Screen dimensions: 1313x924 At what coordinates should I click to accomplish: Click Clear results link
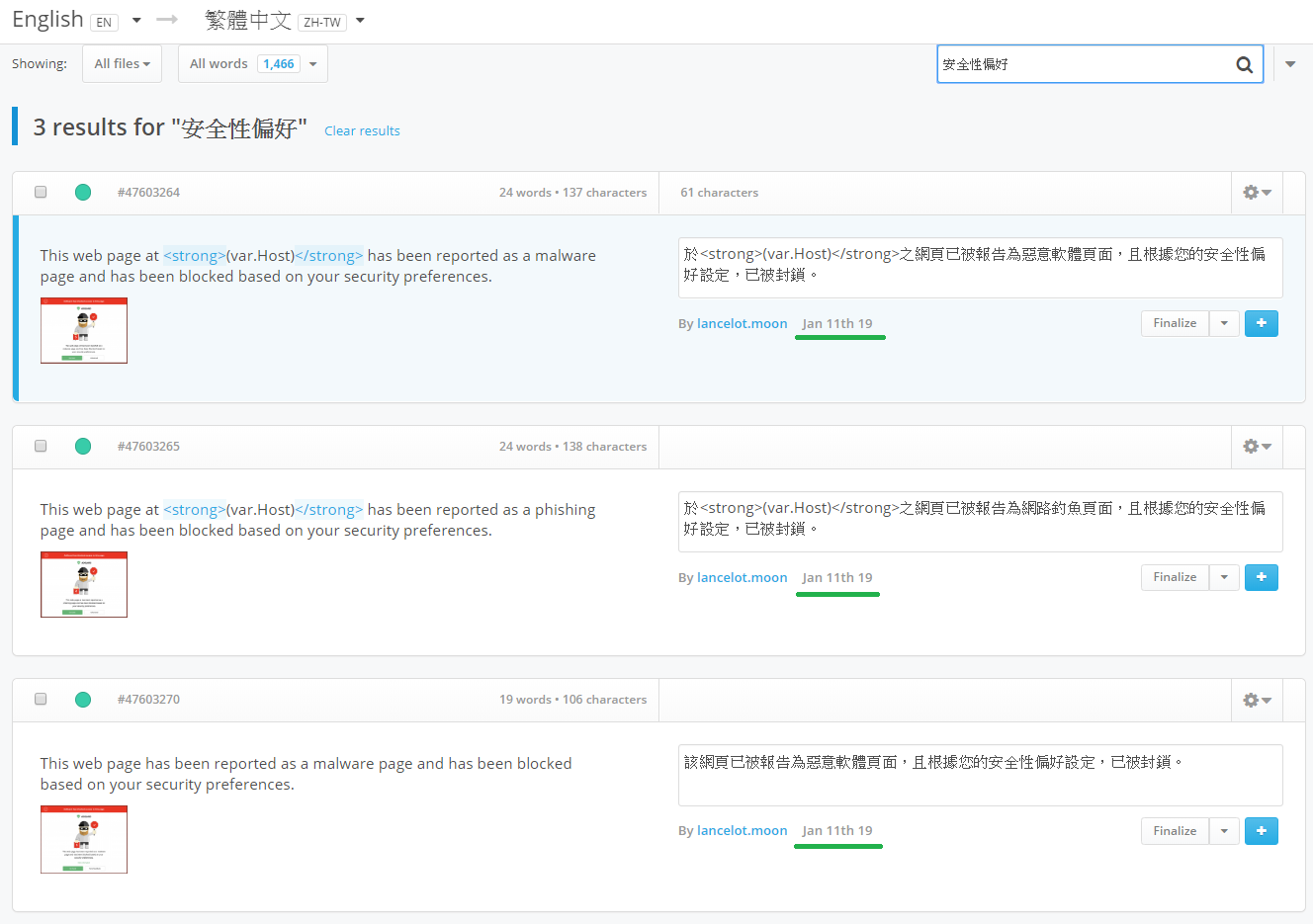tap(362, 130)
